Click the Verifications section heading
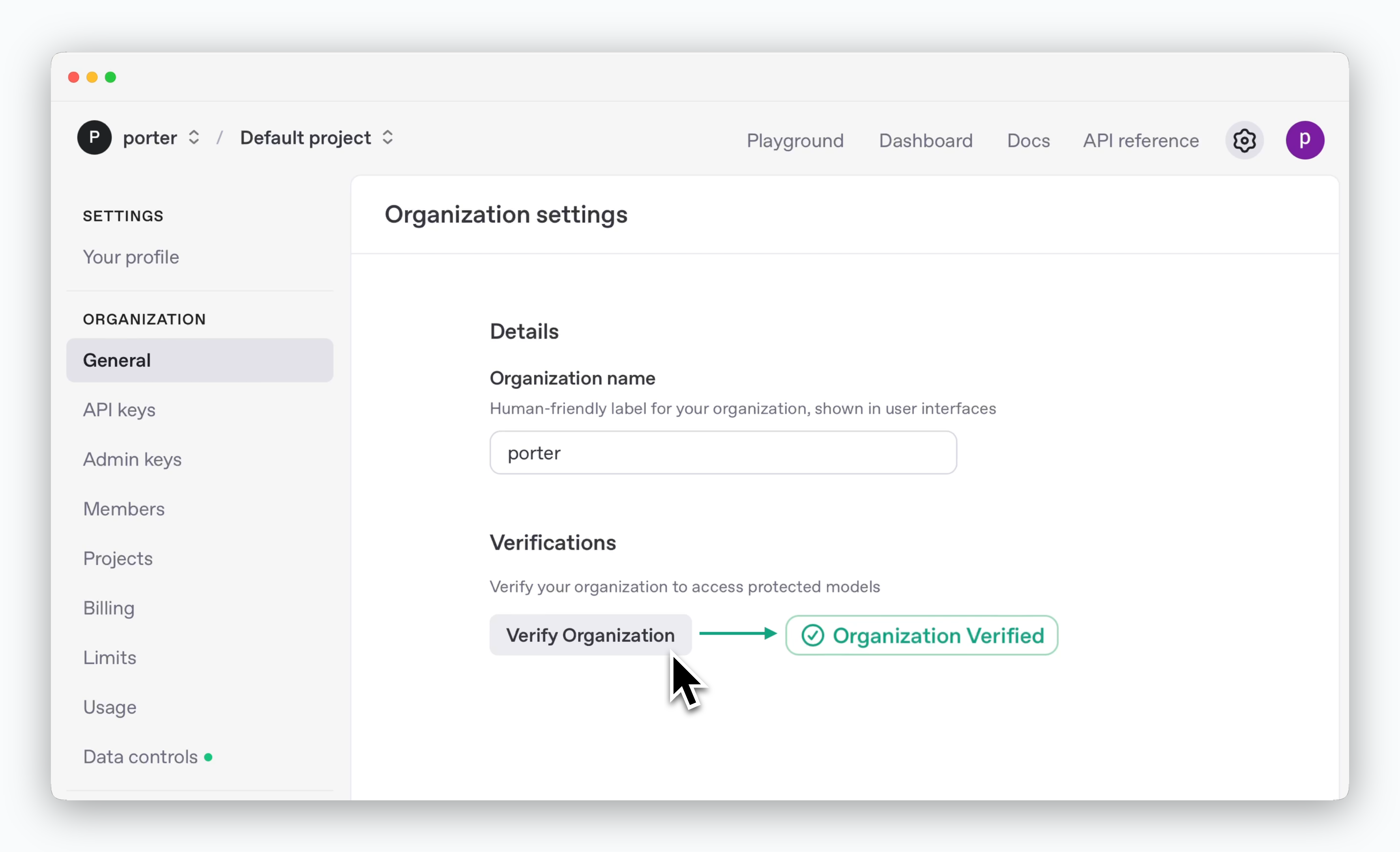This screenshot has height=852, width=1400. [x=553, y=542]
